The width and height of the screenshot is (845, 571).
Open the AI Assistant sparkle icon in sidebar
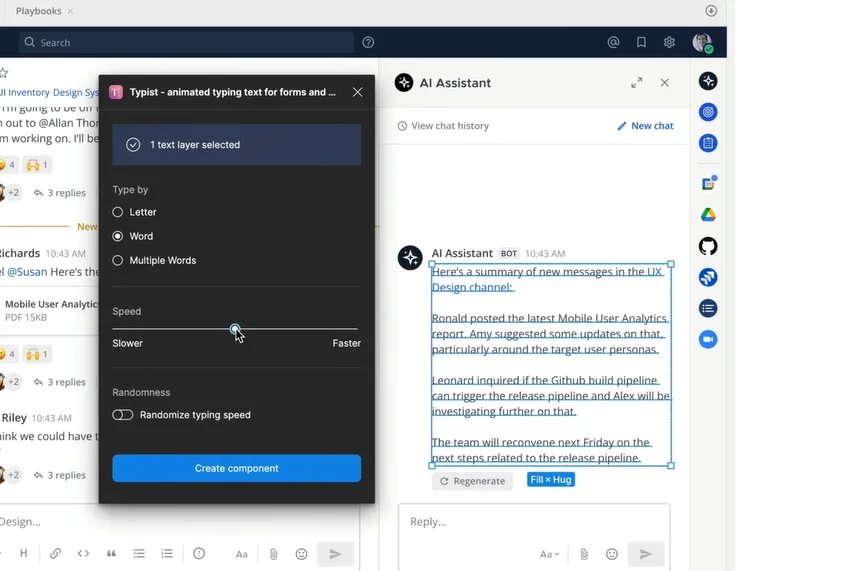click(708, 81)
